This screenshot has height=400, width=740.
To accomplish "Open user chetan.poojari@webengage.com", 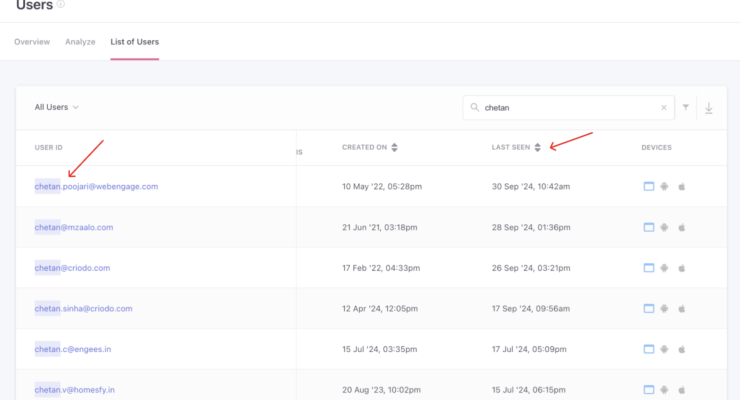I will [96, 186].
